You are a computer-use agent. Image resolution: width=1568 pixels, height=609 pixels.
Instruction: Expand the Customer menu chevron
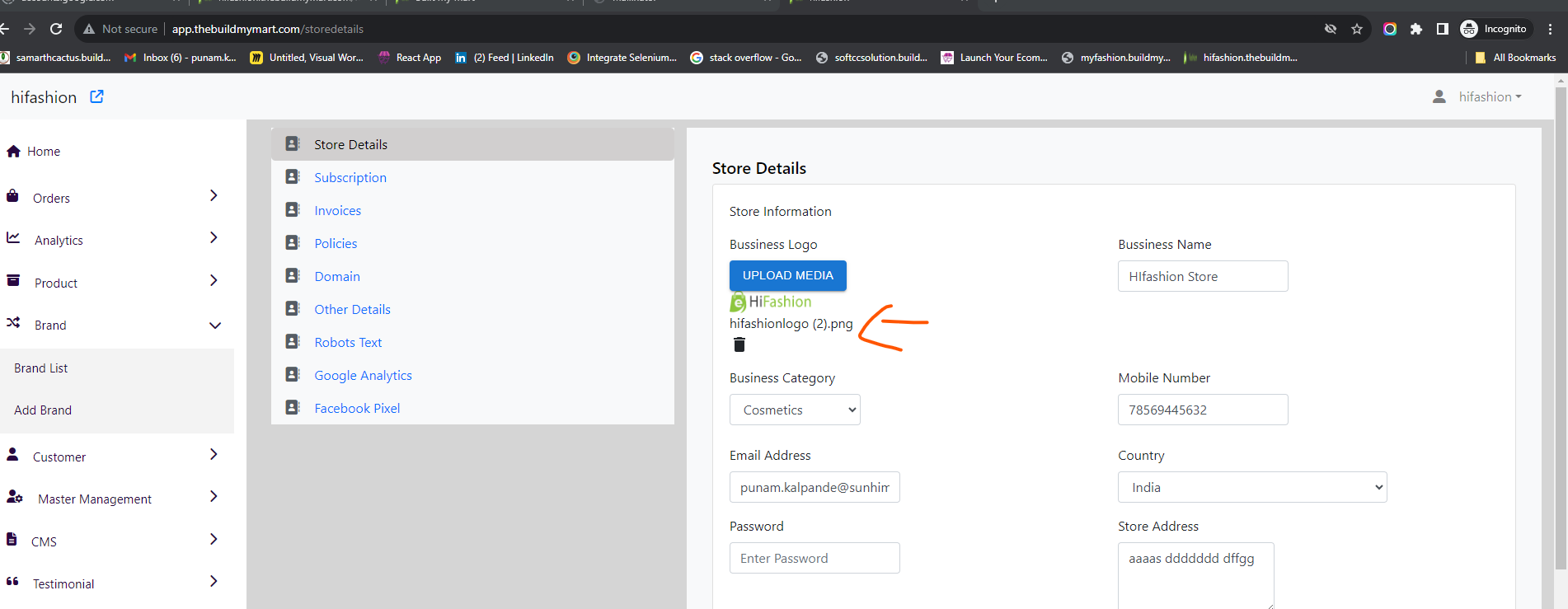(214, 454)
